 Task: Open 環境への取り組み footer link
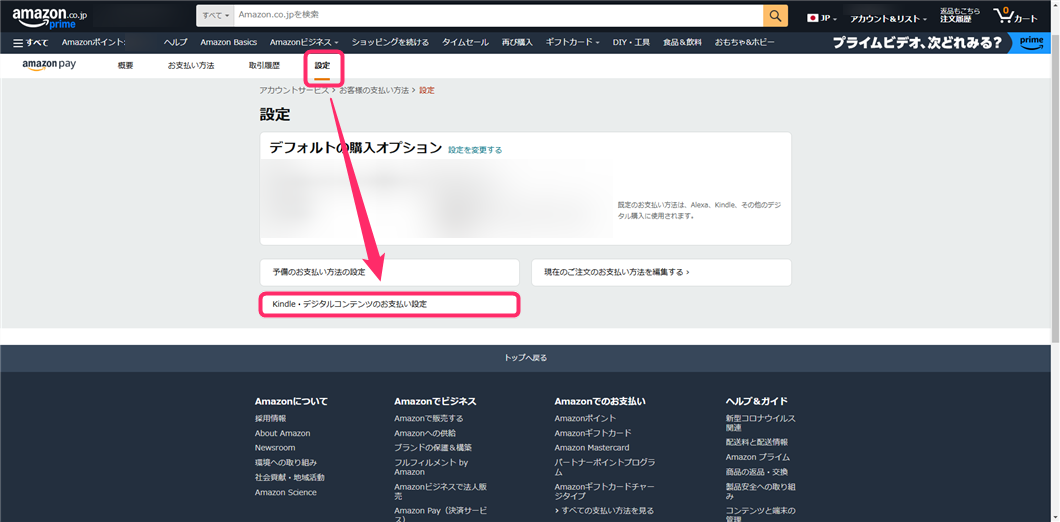[286, 462]
